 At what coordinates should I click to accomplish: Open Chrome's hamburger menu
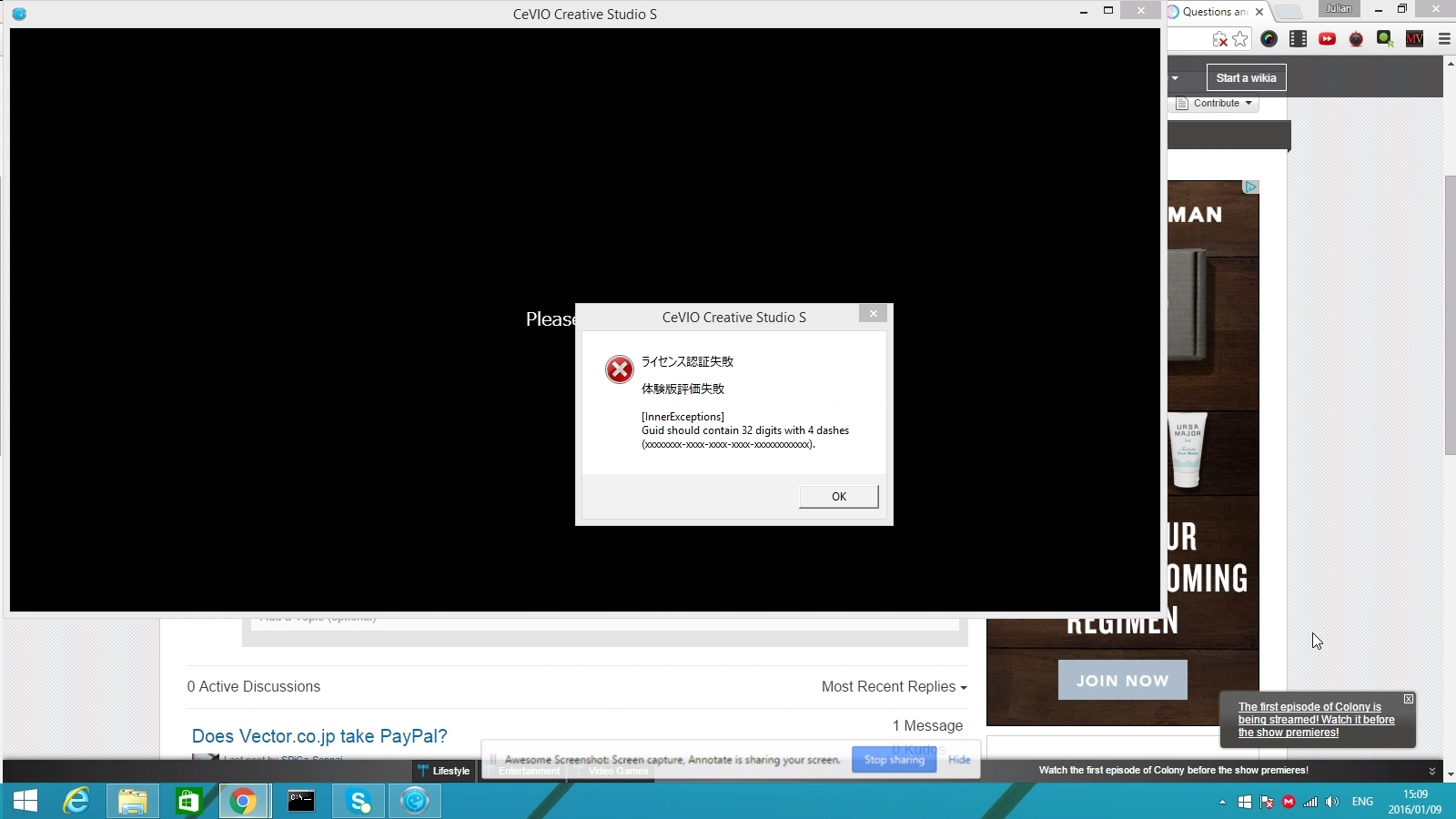pyautogui.click(x=1444, y=39)
